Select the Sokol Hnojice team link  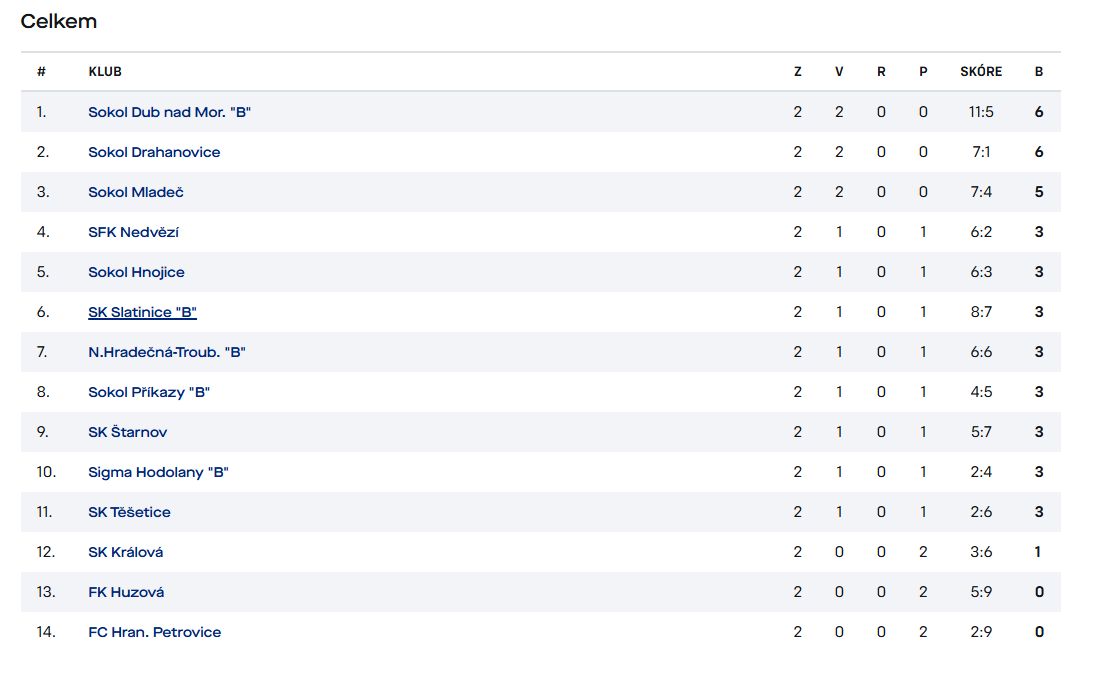(x=137, y=273)
